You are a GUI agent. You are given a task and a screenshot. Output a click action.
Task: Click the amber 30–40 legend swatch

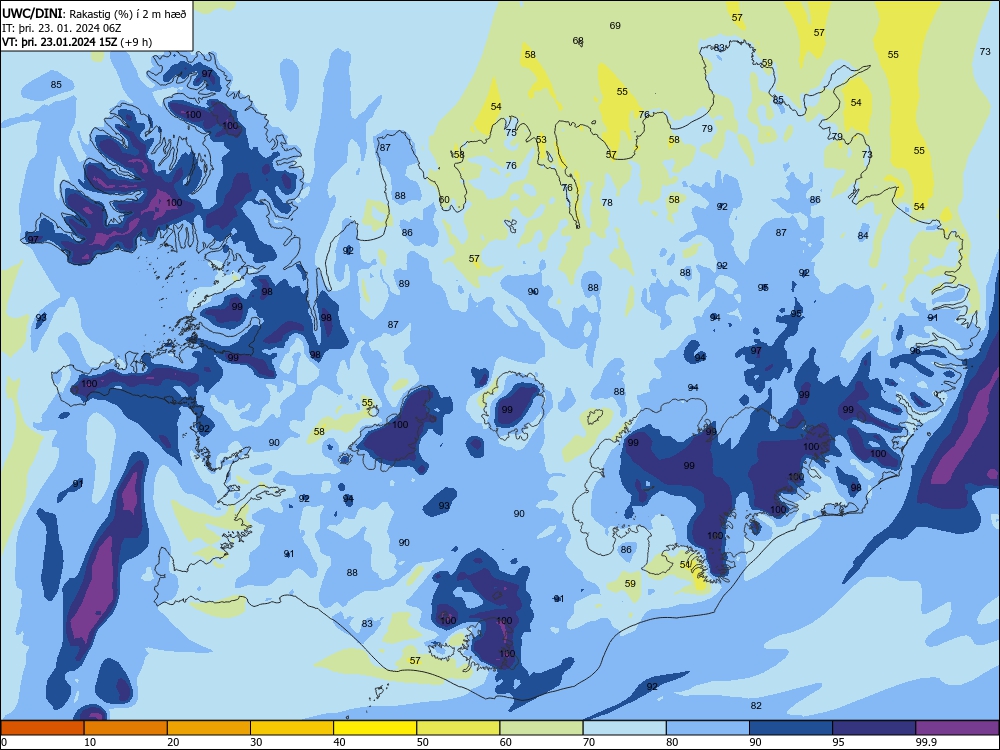point(292,728)
